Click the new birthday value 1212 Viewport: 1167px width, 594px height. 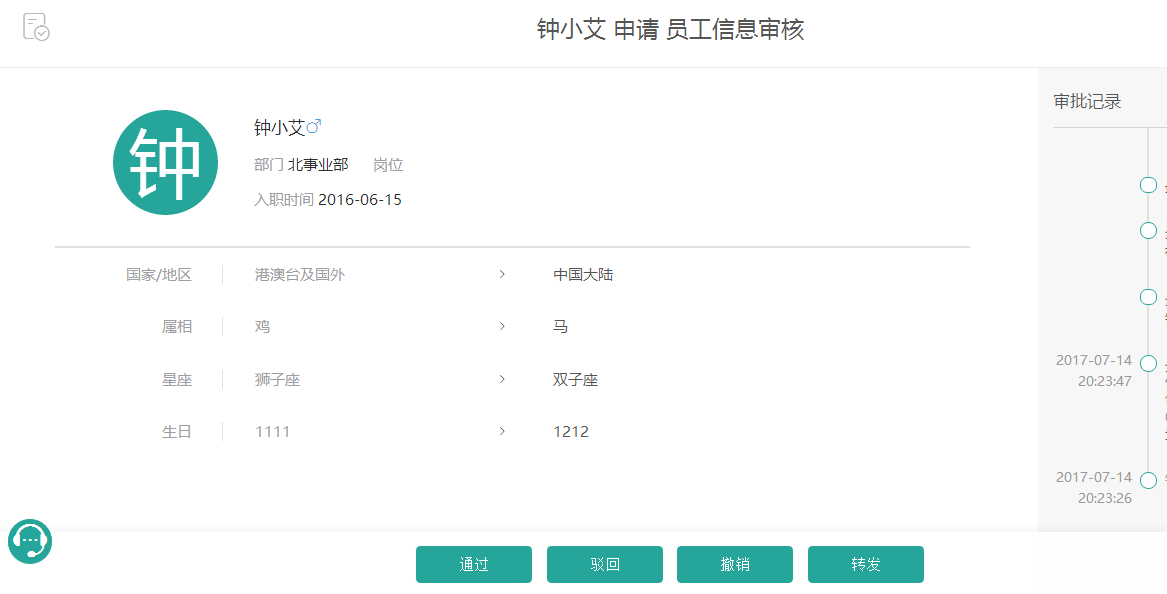(x=571, y=432)
